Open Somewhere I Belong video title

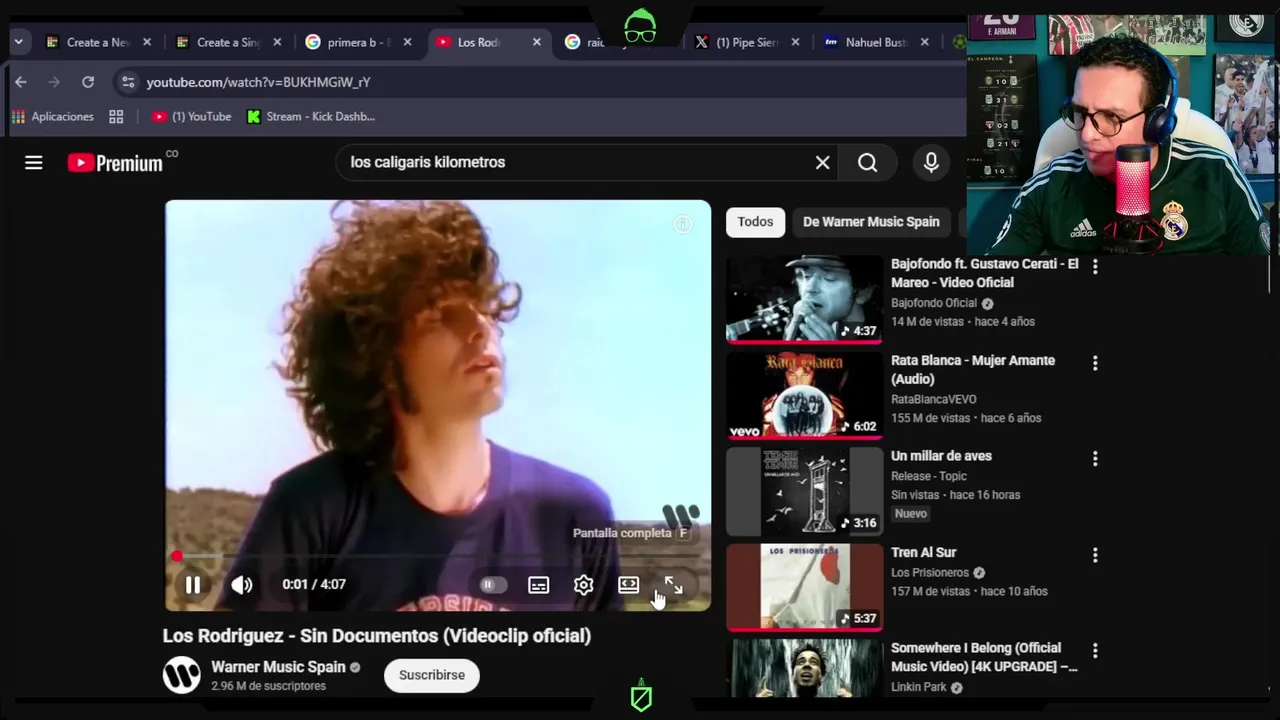(x=984, y=657)
